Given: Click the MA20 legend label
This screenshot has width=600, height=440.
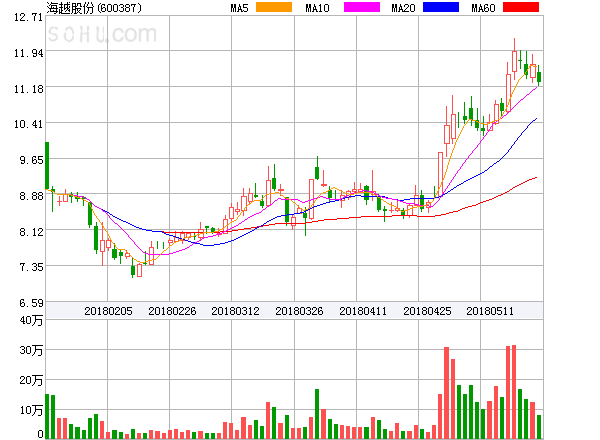Looking at the screenshot, I should pyautogui.click(x=403, y=8).
